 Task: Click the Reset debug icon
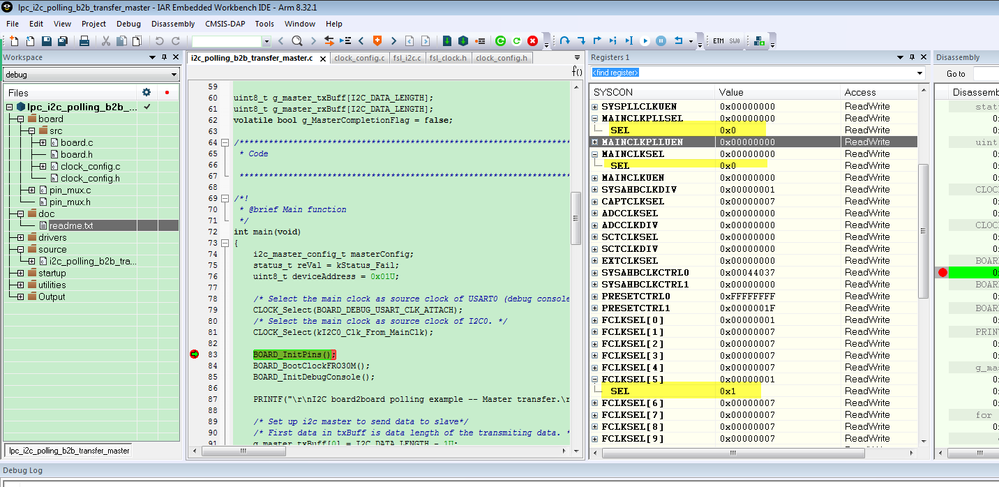pyautogui.click(x=678, y=41)
